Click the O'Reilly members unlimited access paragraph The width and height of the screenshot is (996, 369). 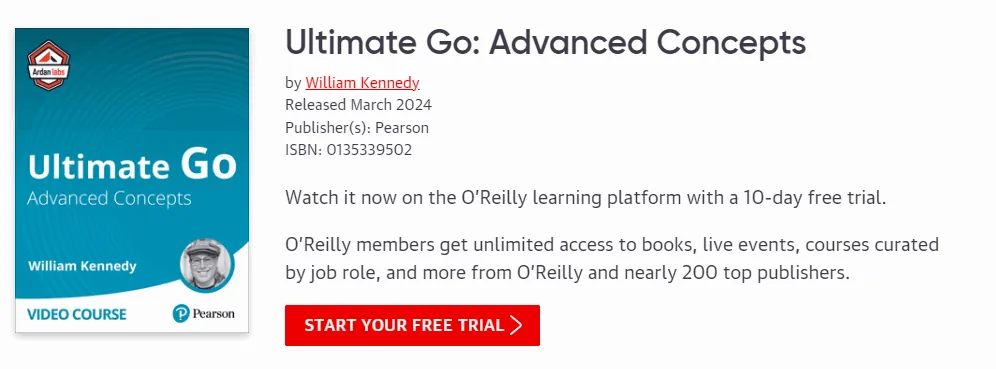pyautogui.click(x=612, y=259)
